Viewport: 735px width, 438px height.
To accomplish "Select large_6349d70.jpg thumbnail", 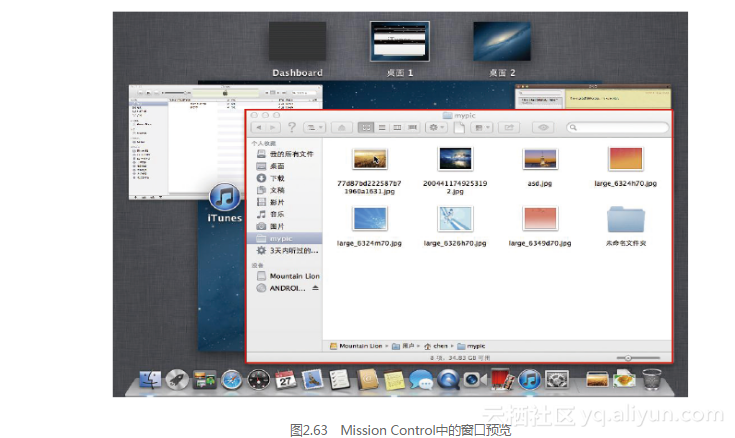I will coord(540,219).
